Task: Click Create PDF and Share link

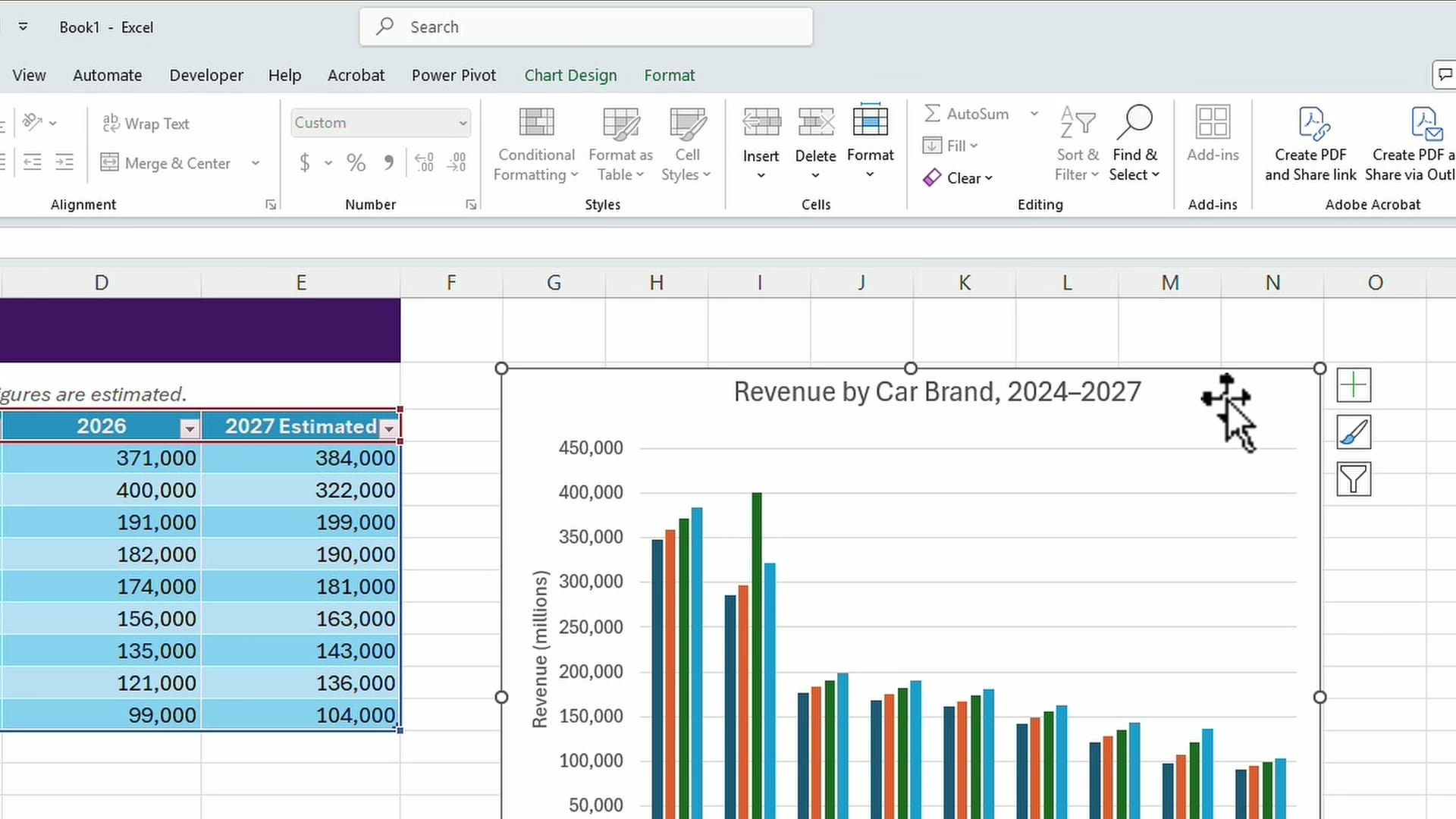Action: pos(1310,144)
